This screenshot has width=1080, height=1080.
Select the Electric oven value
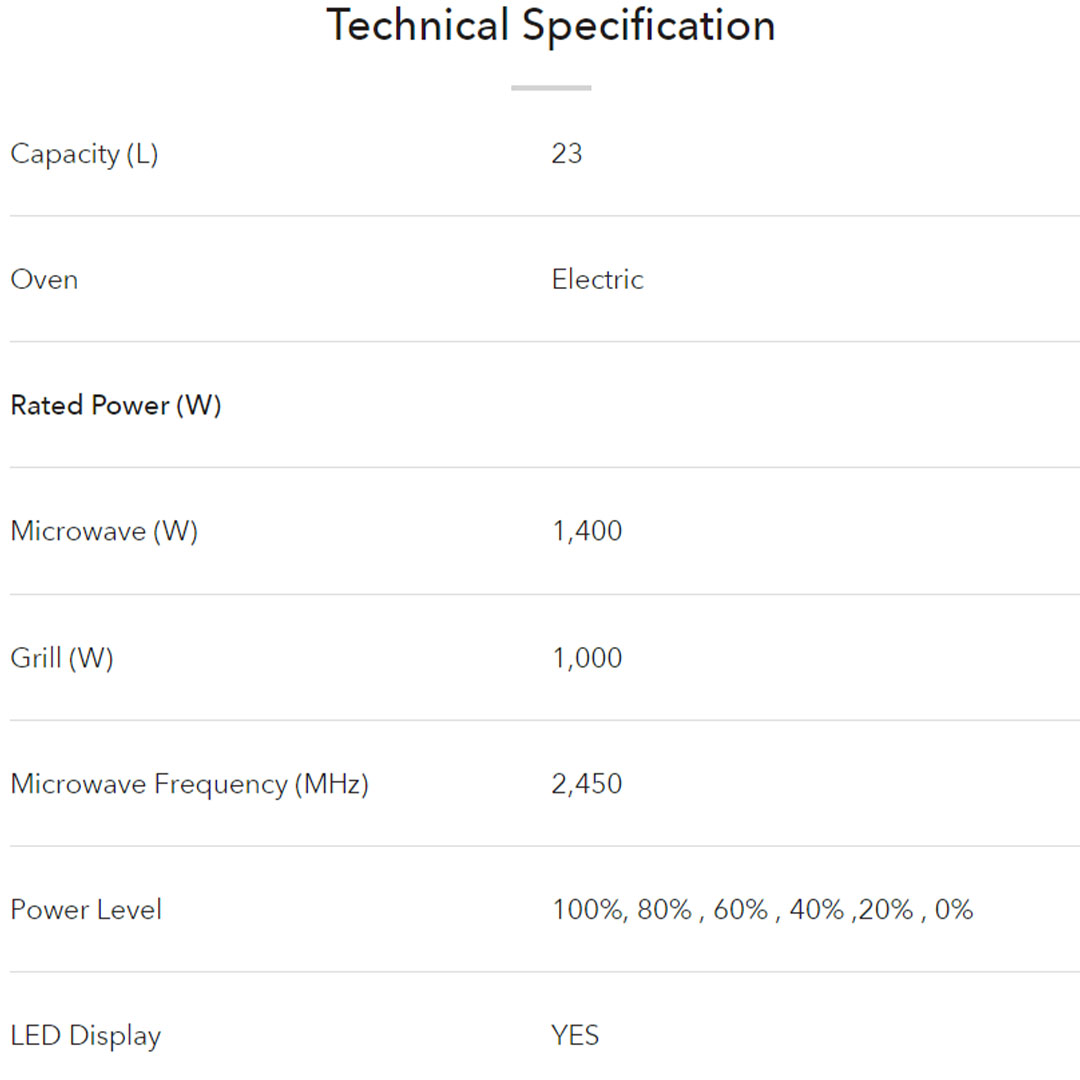click(597, 280)
